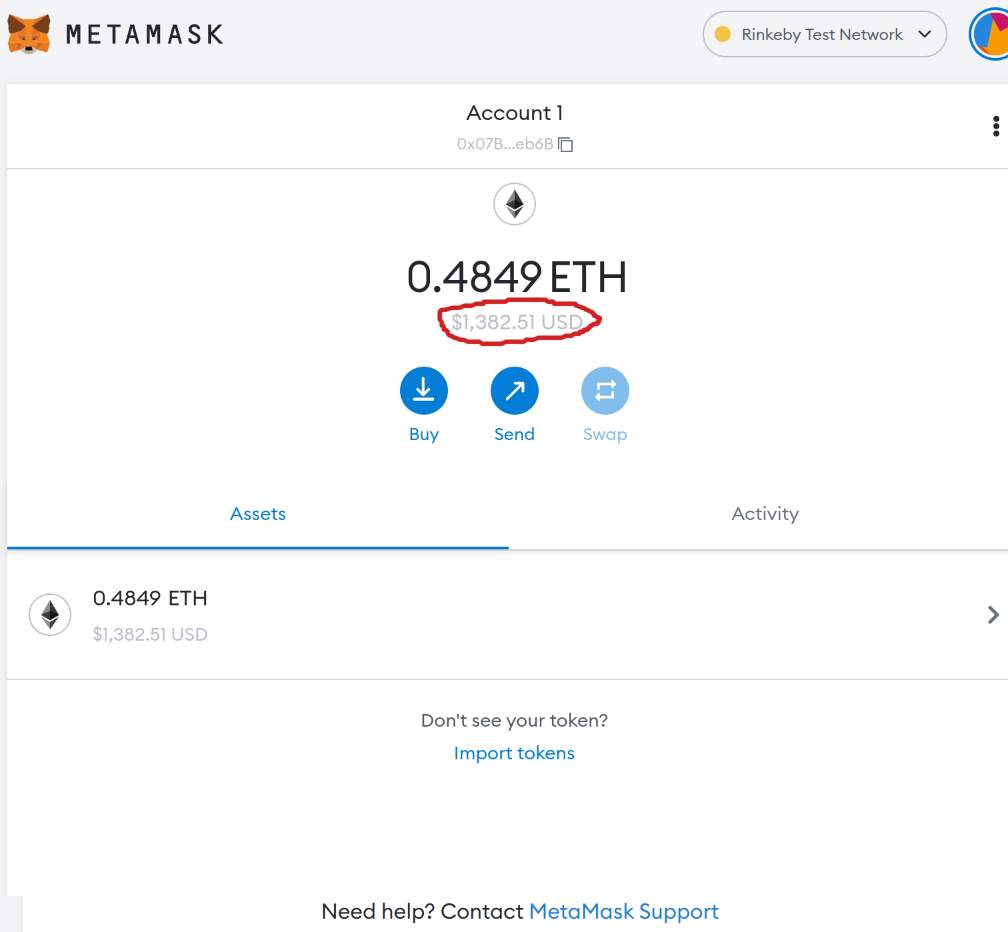Switch to the Activity tab
Image resolution: width=1008 pixels, height=932 pixels.
pos(765,513)
